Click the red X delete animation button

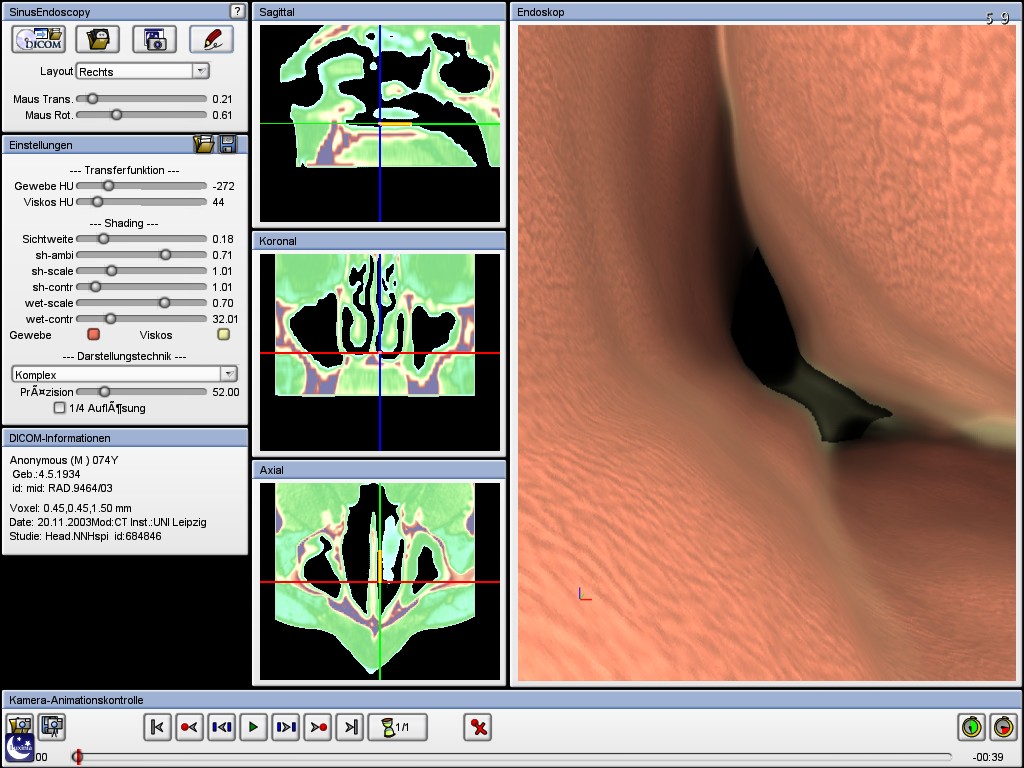click(479, 727)
